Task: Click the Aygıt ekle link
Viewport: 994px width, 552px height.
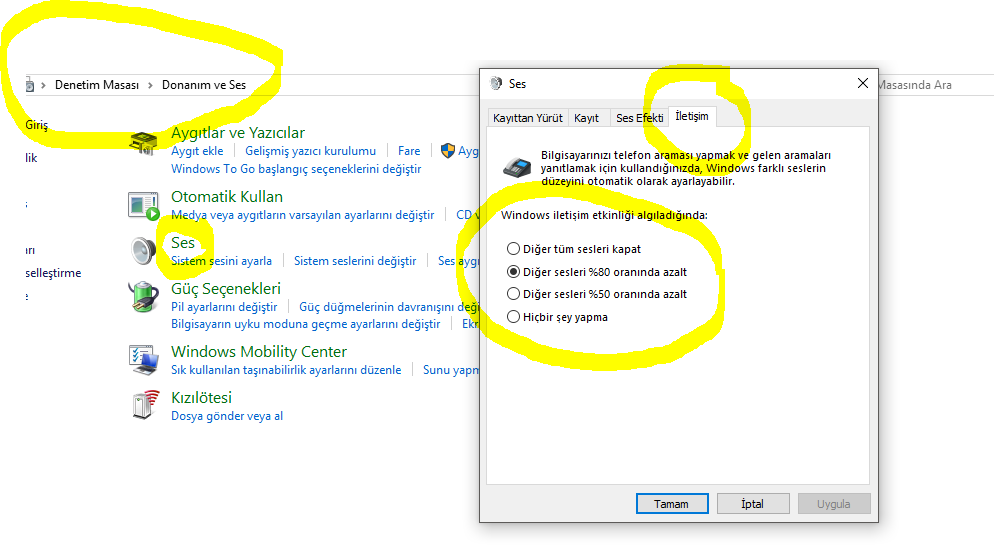Action: 197,151
